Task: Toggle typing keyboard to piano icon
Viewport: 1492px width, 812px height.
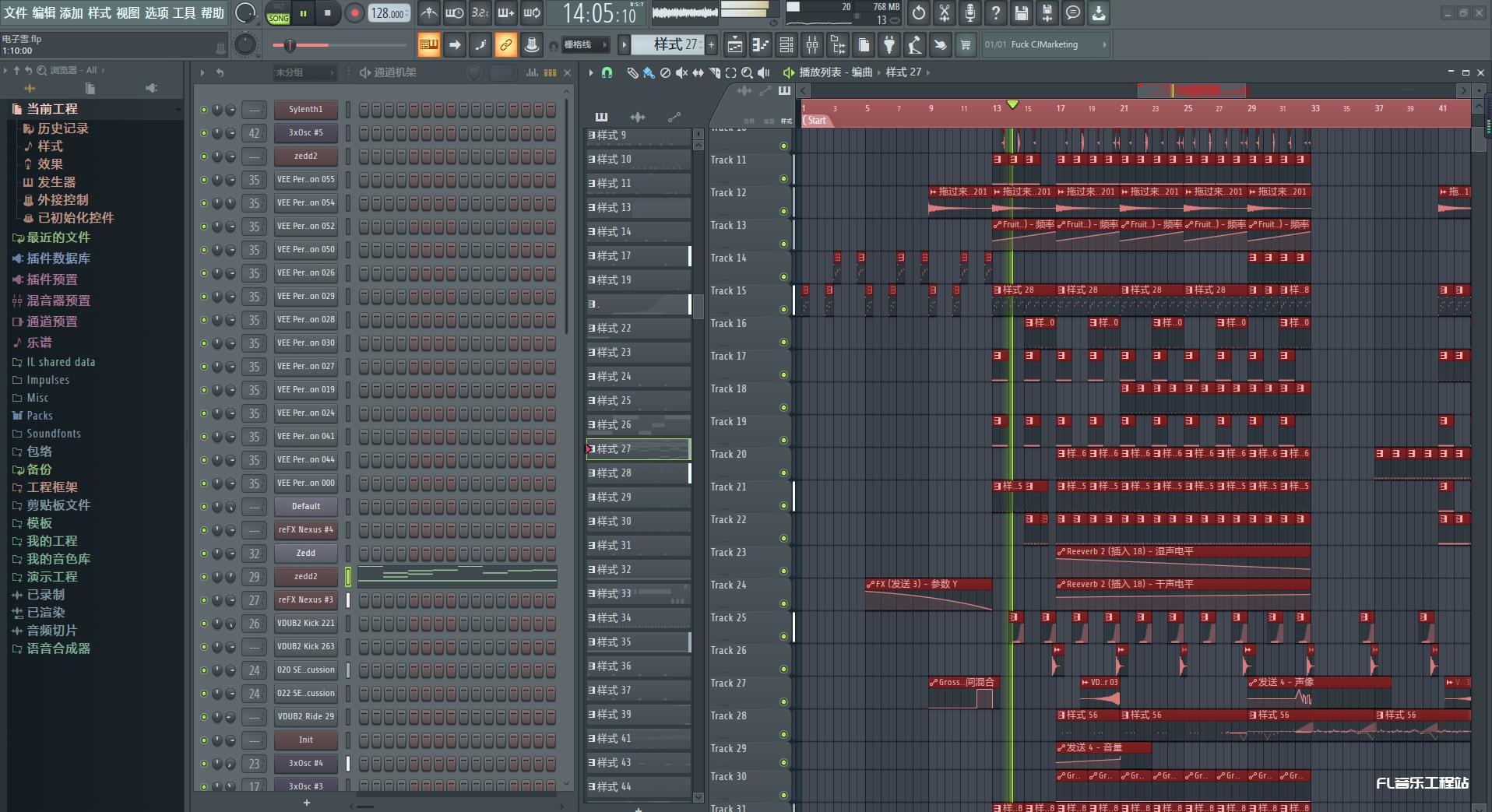Action: 429,45
